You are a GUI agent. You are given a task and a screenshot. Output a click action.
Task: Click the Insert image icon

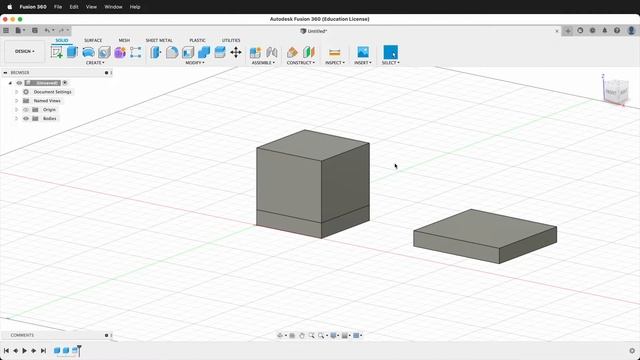coord(363,52)
